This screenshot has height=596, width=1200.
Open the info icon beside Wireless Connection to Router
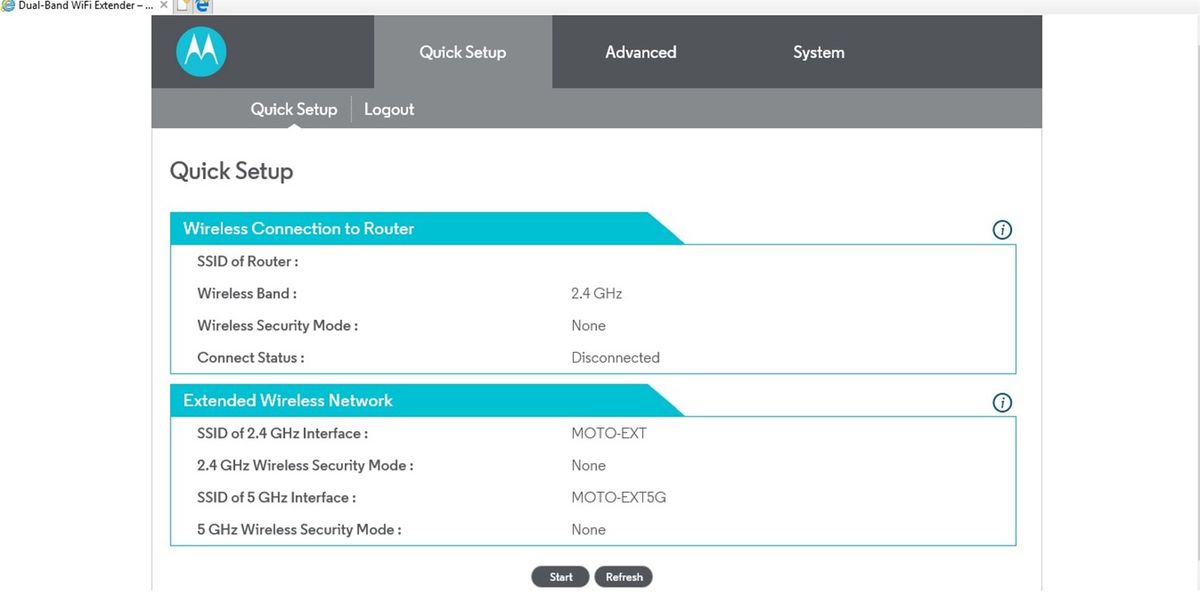[1001, 229]
